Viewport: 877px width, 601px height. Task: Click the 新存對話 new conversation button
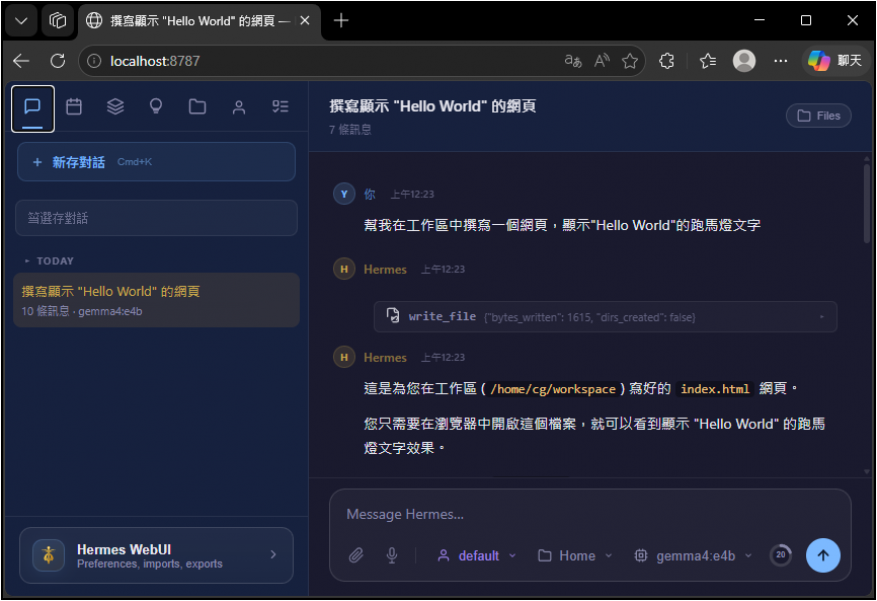tap(156, 162)
